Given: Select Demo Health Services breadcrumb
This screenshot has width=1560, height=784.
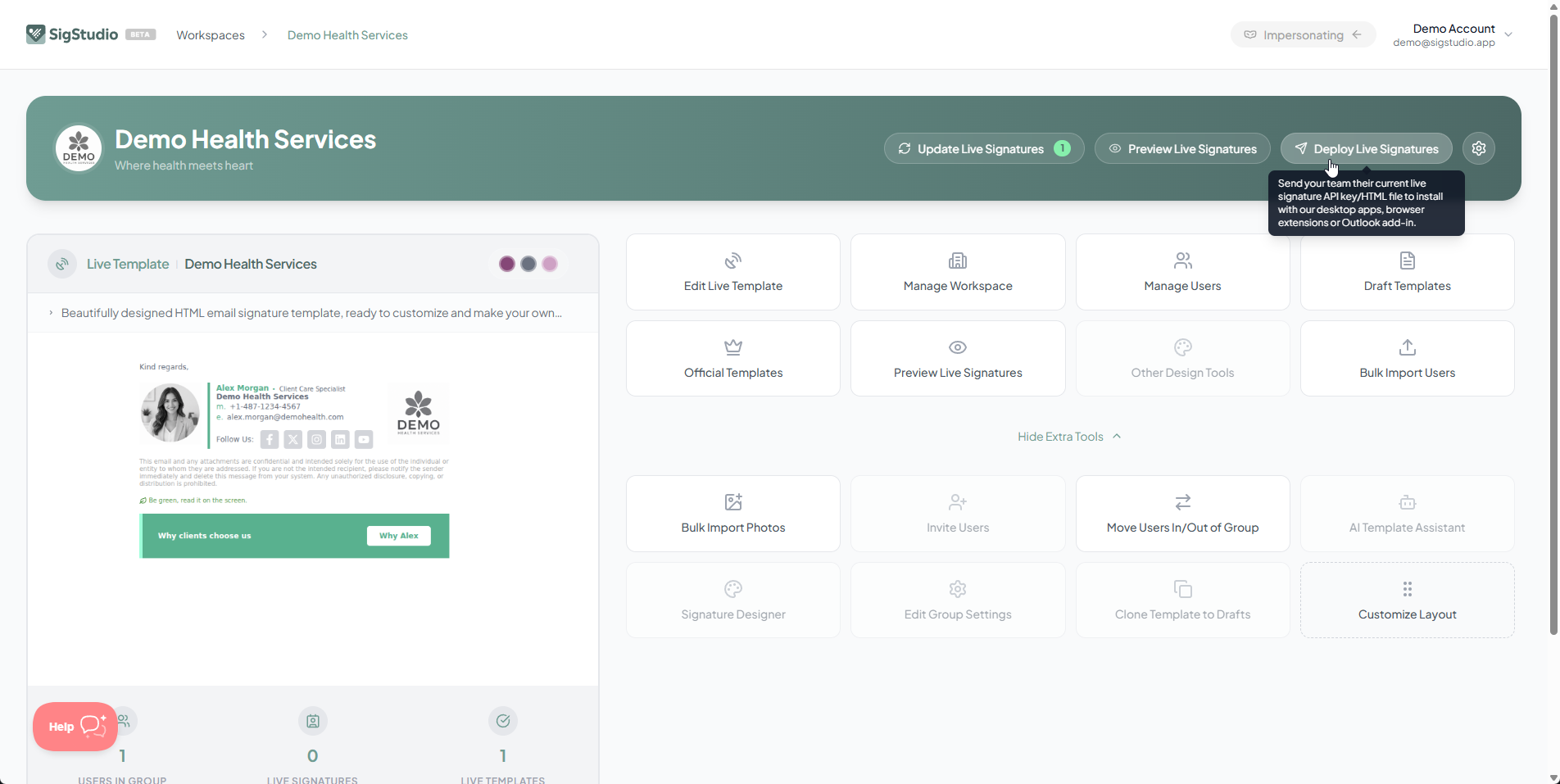Looking at the screenshot, I should coord(347,35).
